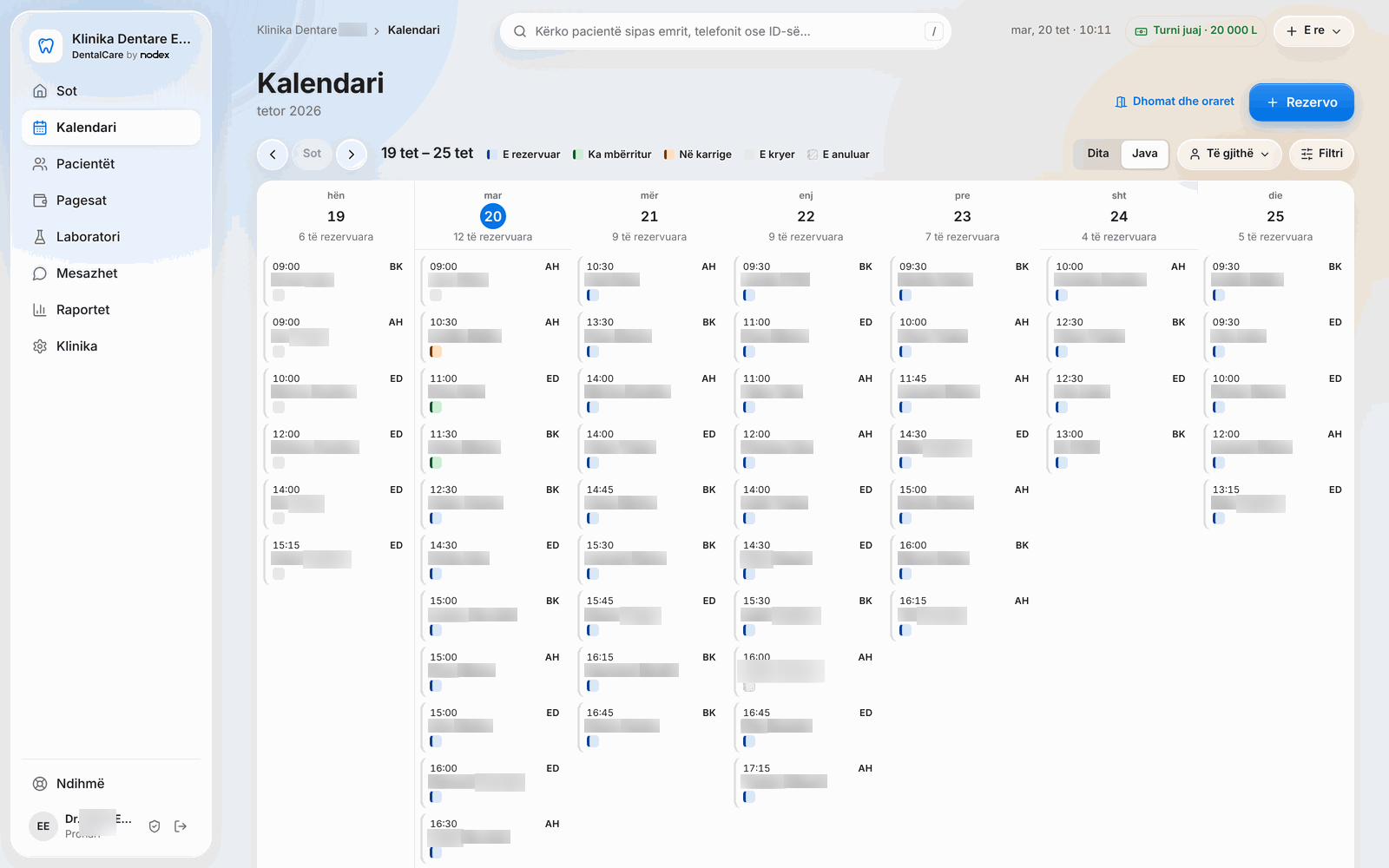Open Laboratori via its flask icon

point(40,237)
